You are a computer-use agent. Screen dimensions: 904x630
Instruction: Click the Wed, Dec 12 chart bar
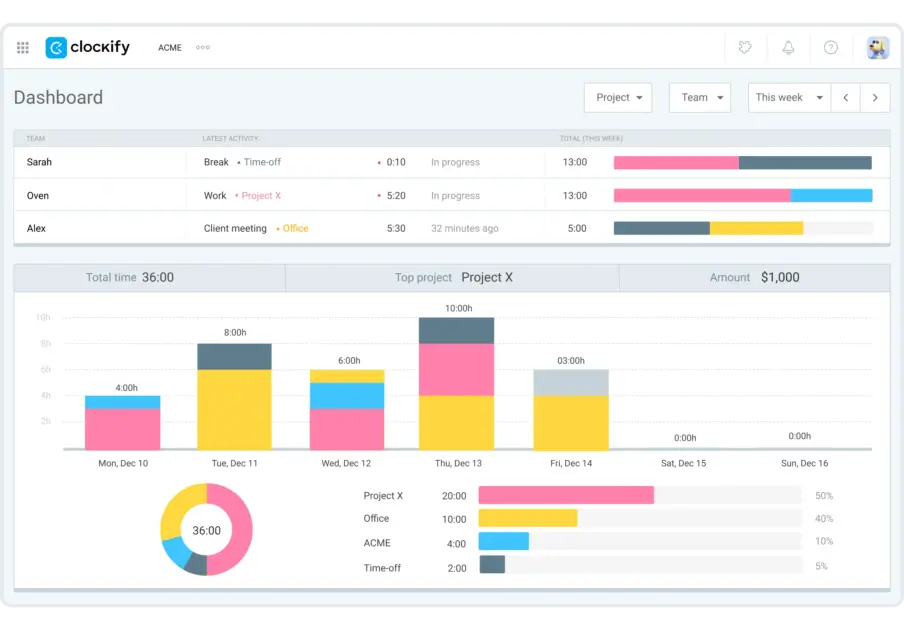[346, 409]
